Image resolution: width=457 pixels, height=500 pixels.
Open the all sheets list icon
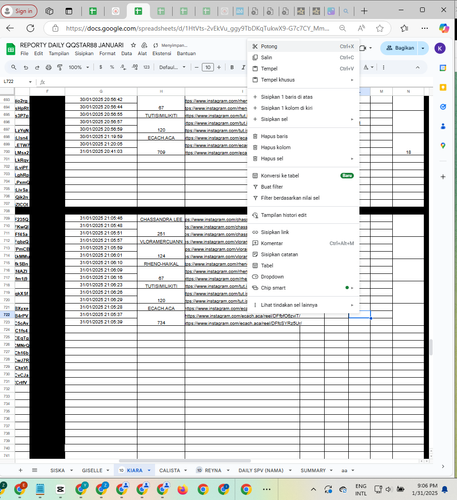pyautogui.click(x=34, y=470)
